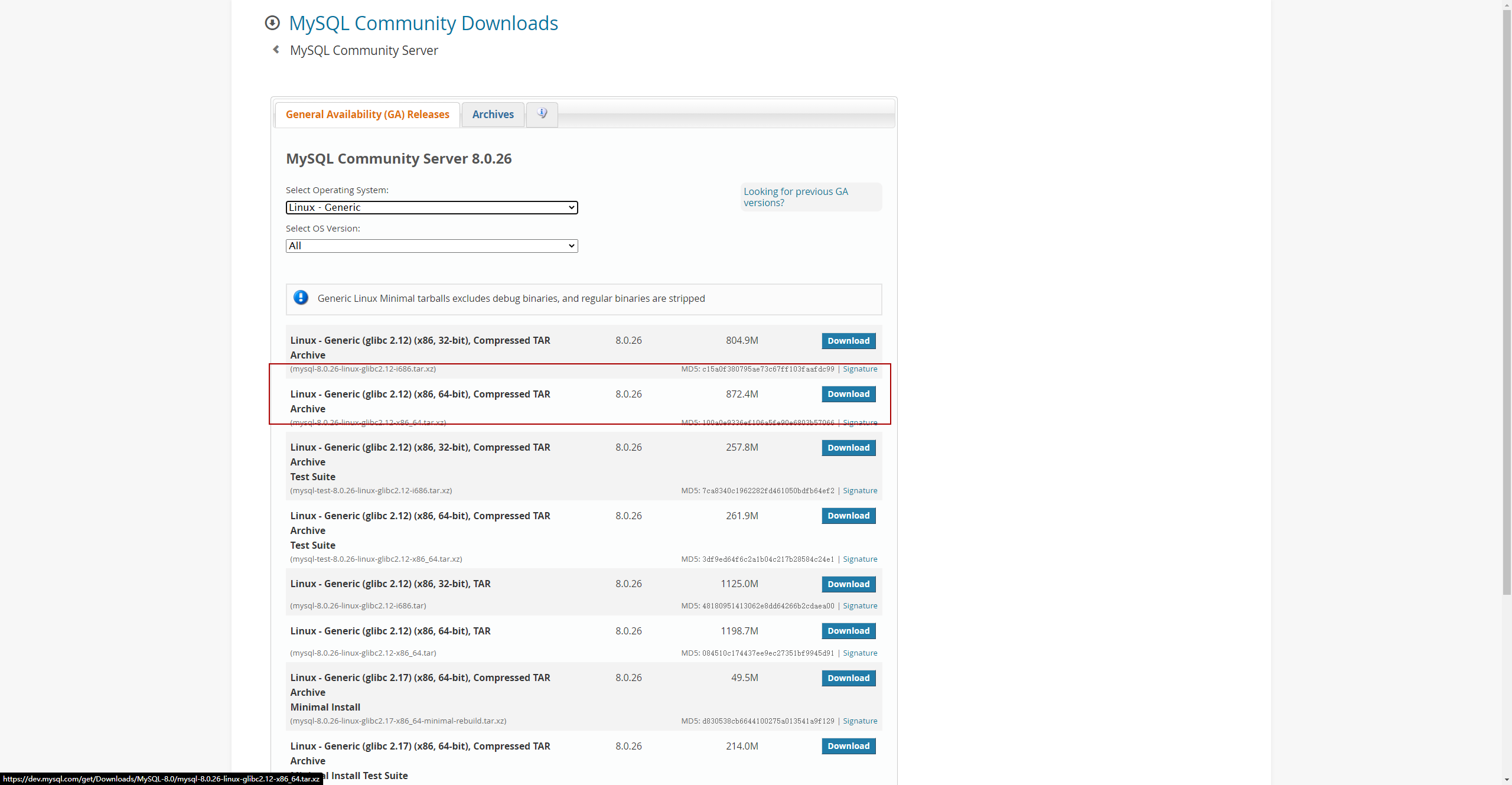The width and height of the screenshot is (1512, 785).
Task: Open Signature for mysql-8.0.26-linux-glibc2.12-i686.tar.xz
Action: [x=860, y=369]
